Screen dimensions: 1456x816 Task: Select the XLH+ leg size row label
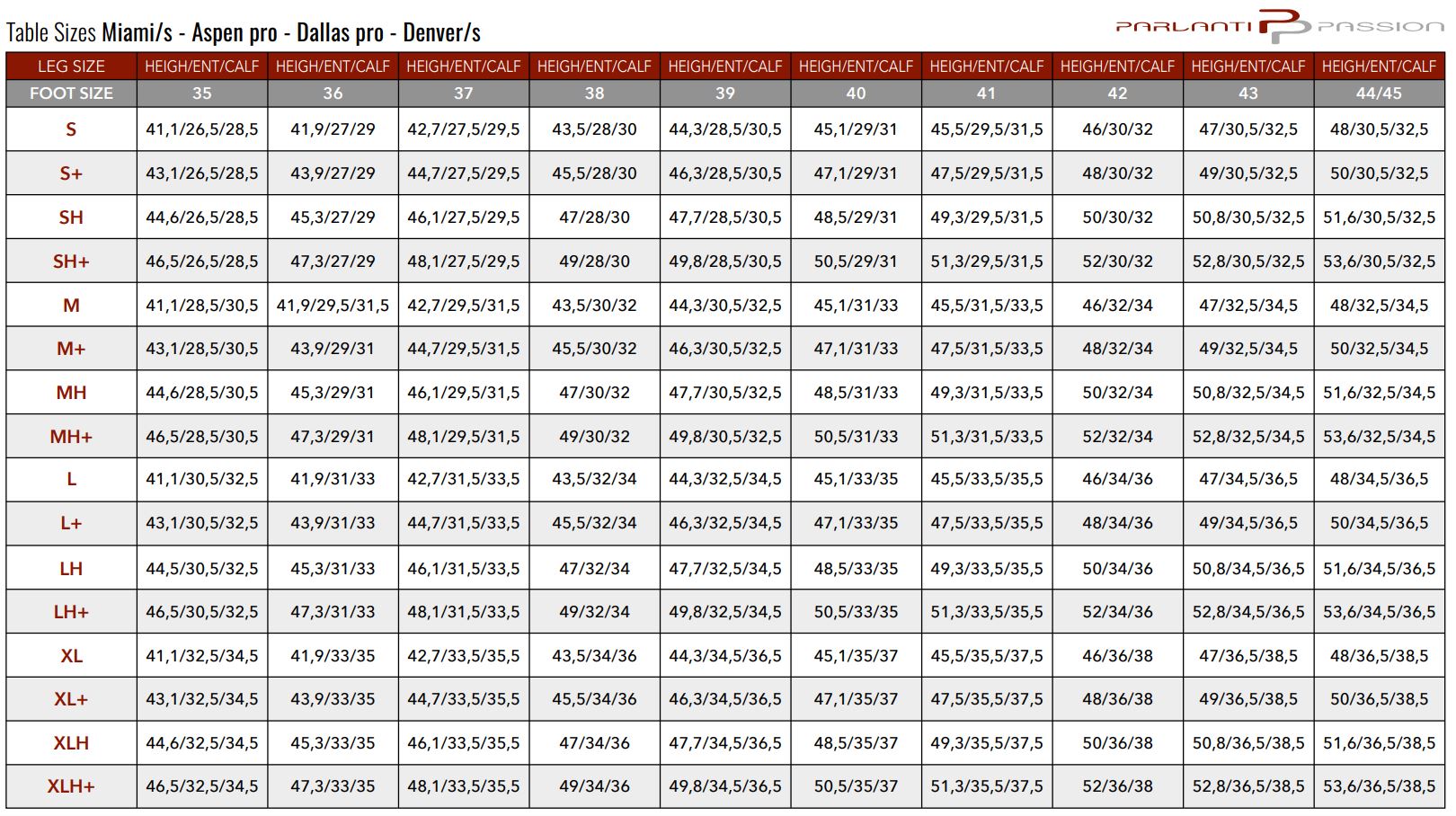(71, 786)
